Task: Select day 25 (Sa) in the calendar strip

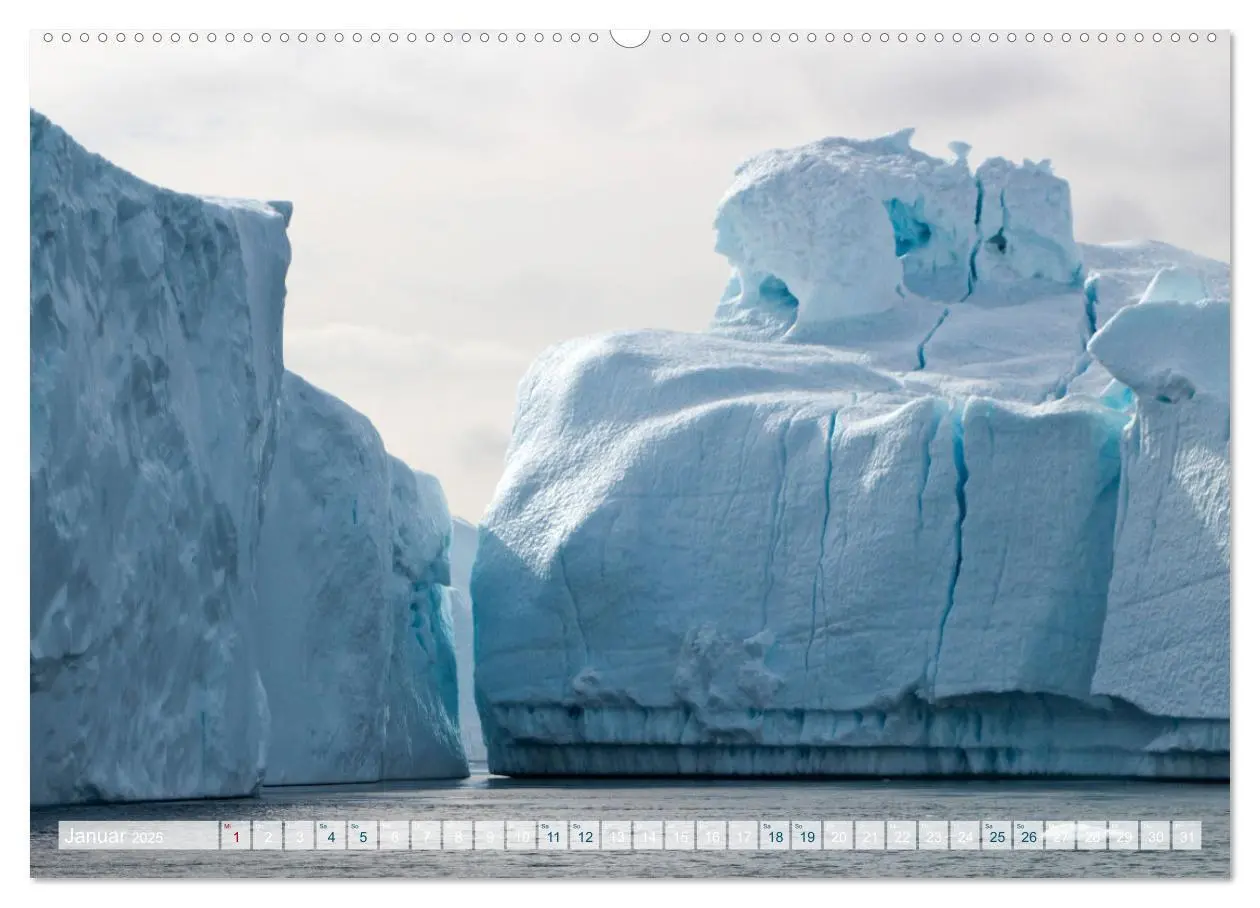Action: coord(996,836)
